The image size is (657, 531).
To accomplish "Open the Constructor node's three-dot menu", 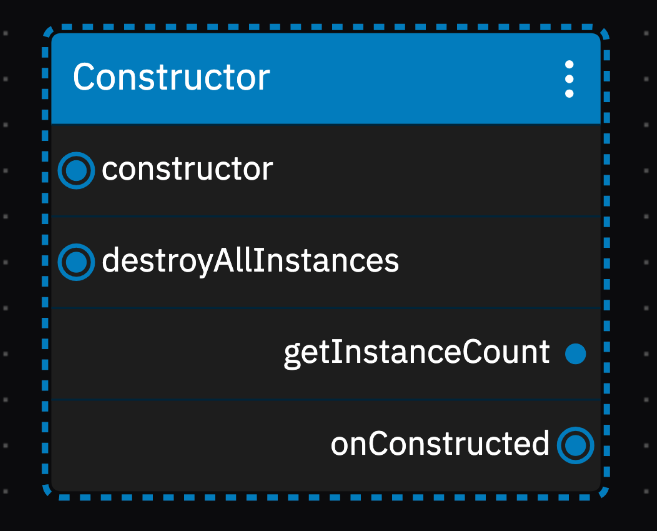I will pos(569,79).
